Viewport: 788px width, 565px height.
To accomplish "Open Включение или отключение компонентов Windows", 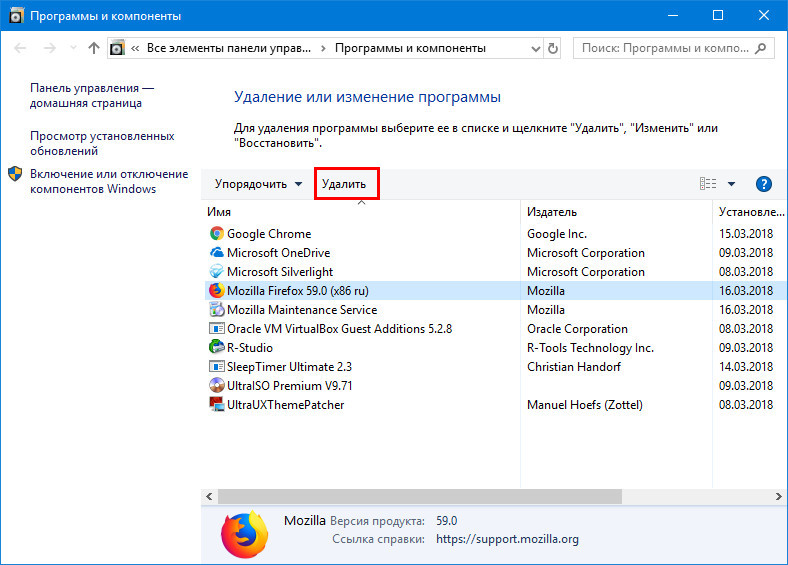I will tap(109, 181).
